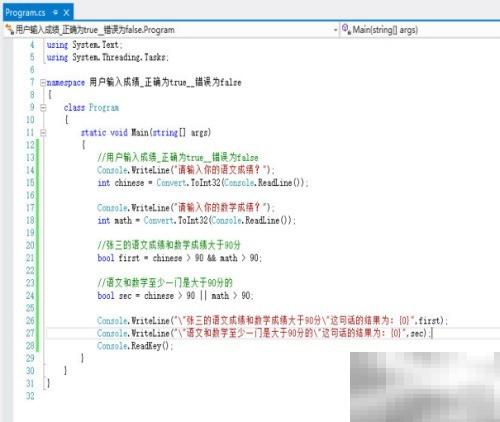Screen dimensions: 500x422
Task: Click the Console.WriteLine on line 17
Action: (186, 208)
